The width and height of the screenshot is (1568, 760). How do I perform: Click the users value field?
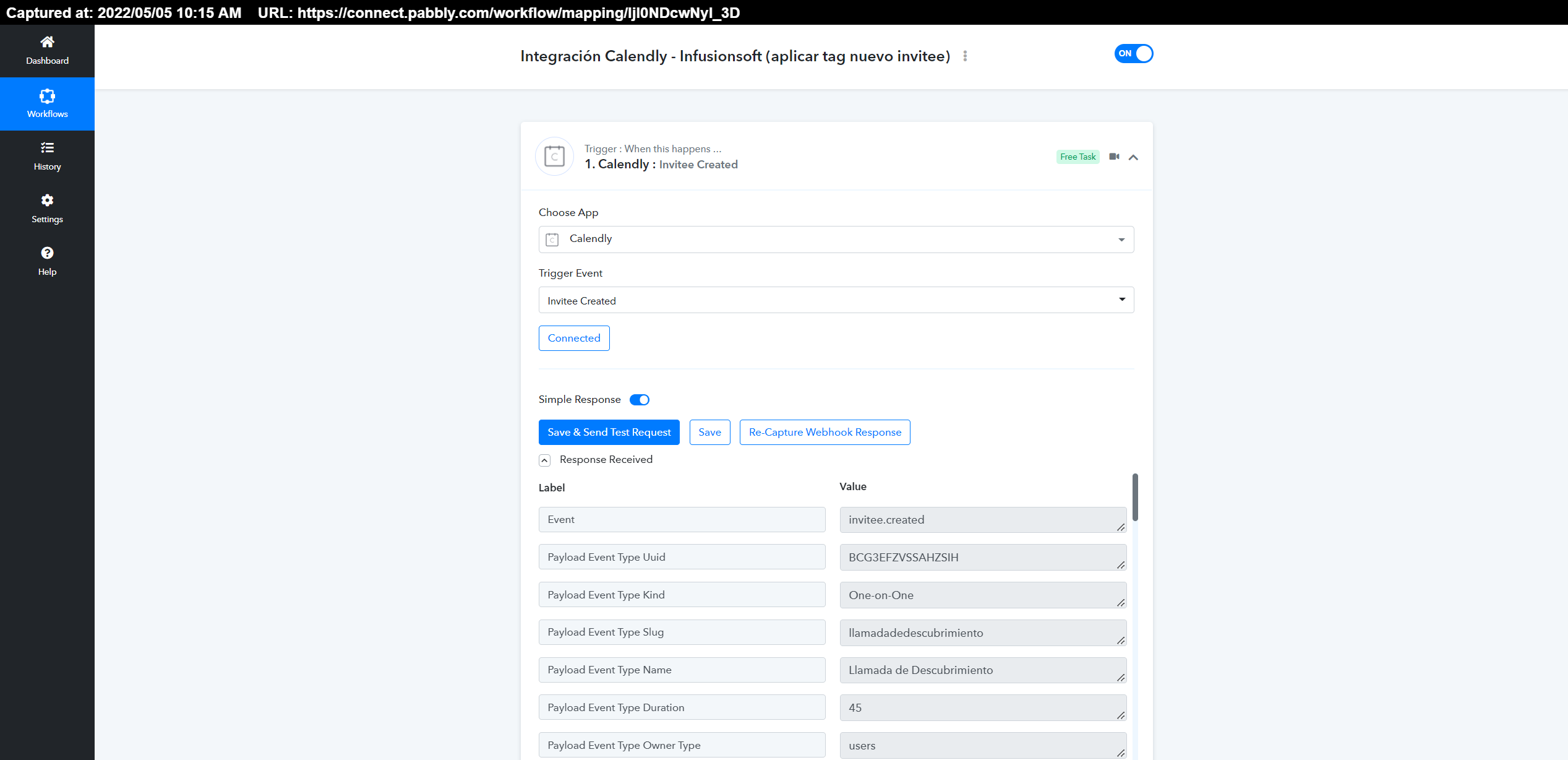pyautogui.click(x=983, y=746)
